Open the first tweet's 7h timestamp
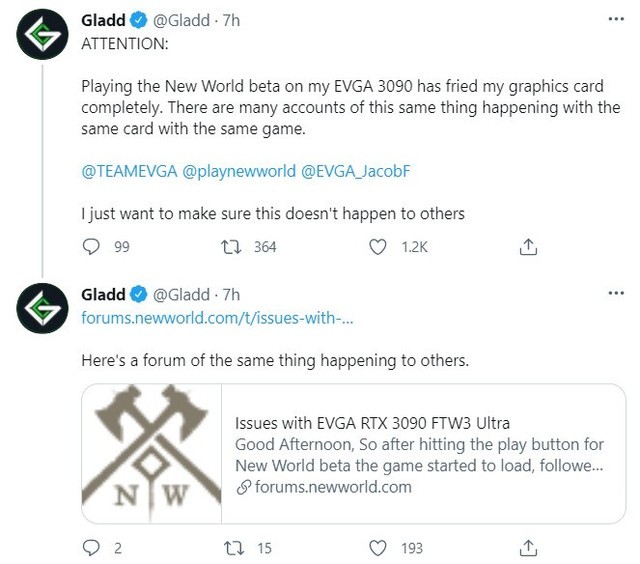The width and height of the screenshot is (640, 564). (231, 20)
